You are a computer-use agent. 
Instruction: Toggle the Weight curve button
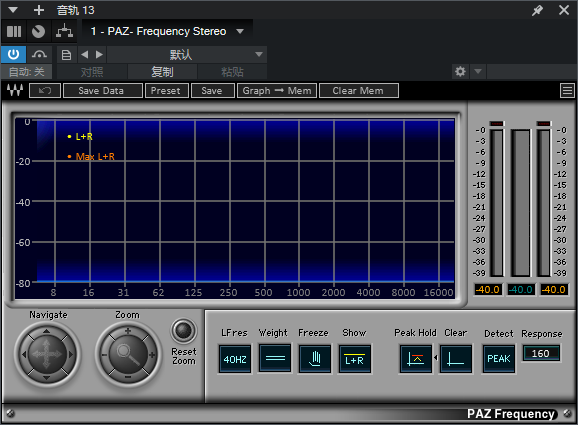275,358
